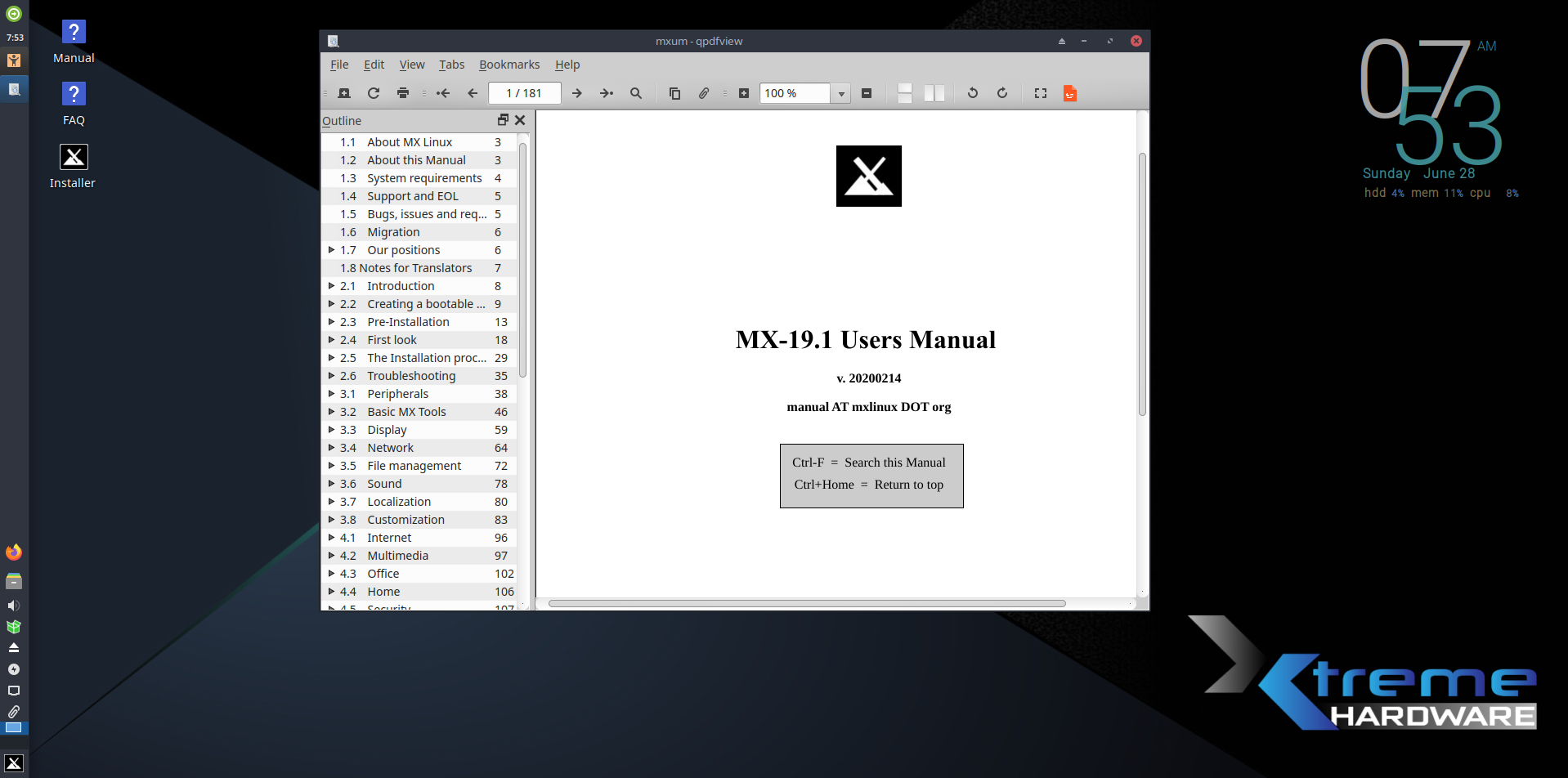
Task: Select 1.4 Support and EOL in outline
Action: [412, 196]
